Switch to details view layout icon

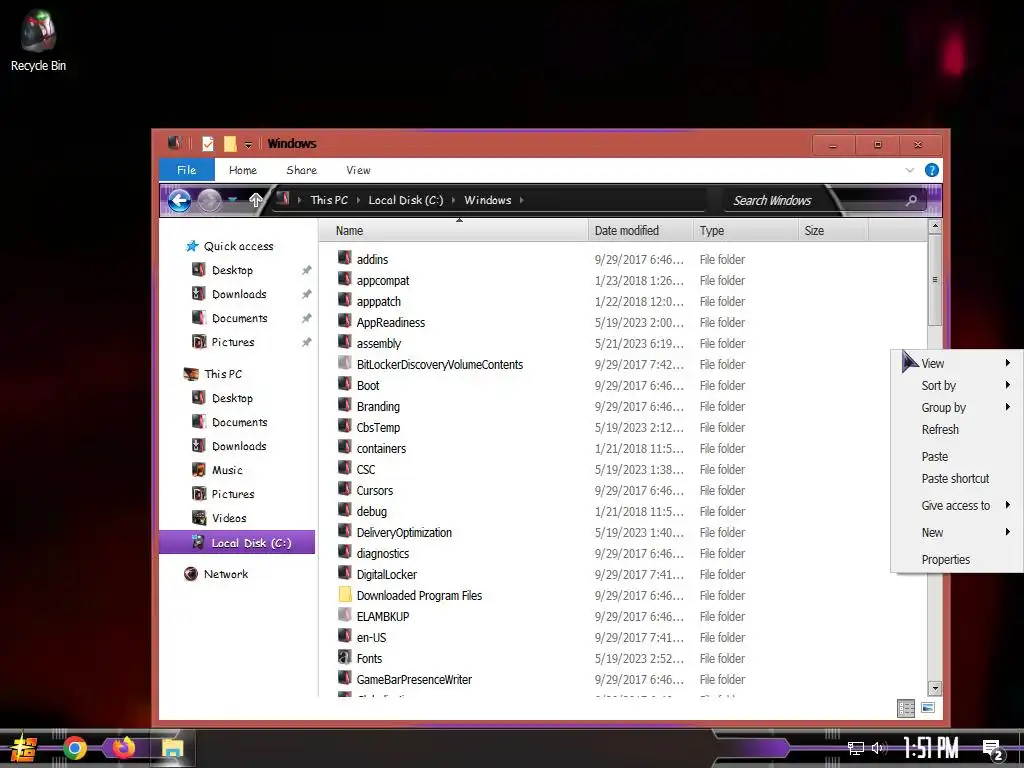[x=906, y=708]
